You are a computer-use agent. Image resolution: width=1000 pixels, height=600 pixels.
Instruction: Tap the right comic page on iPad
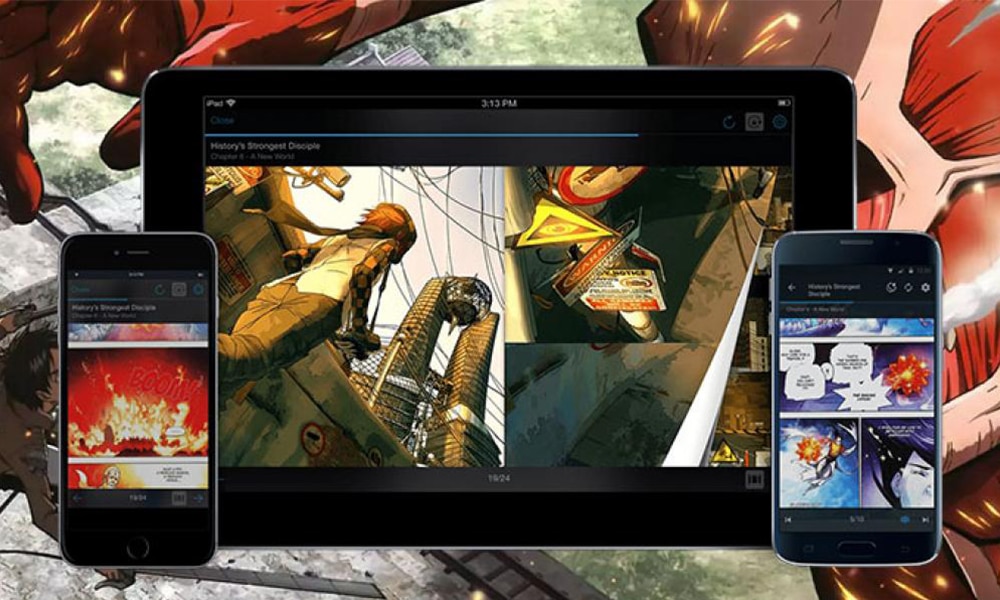pyautogui.click(x=648, y=316)
